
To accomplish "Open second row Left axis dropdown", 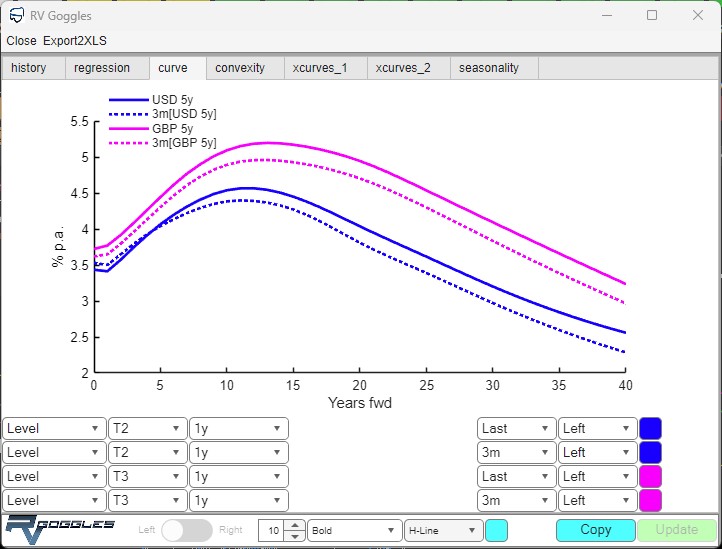I will pos(597,452).
